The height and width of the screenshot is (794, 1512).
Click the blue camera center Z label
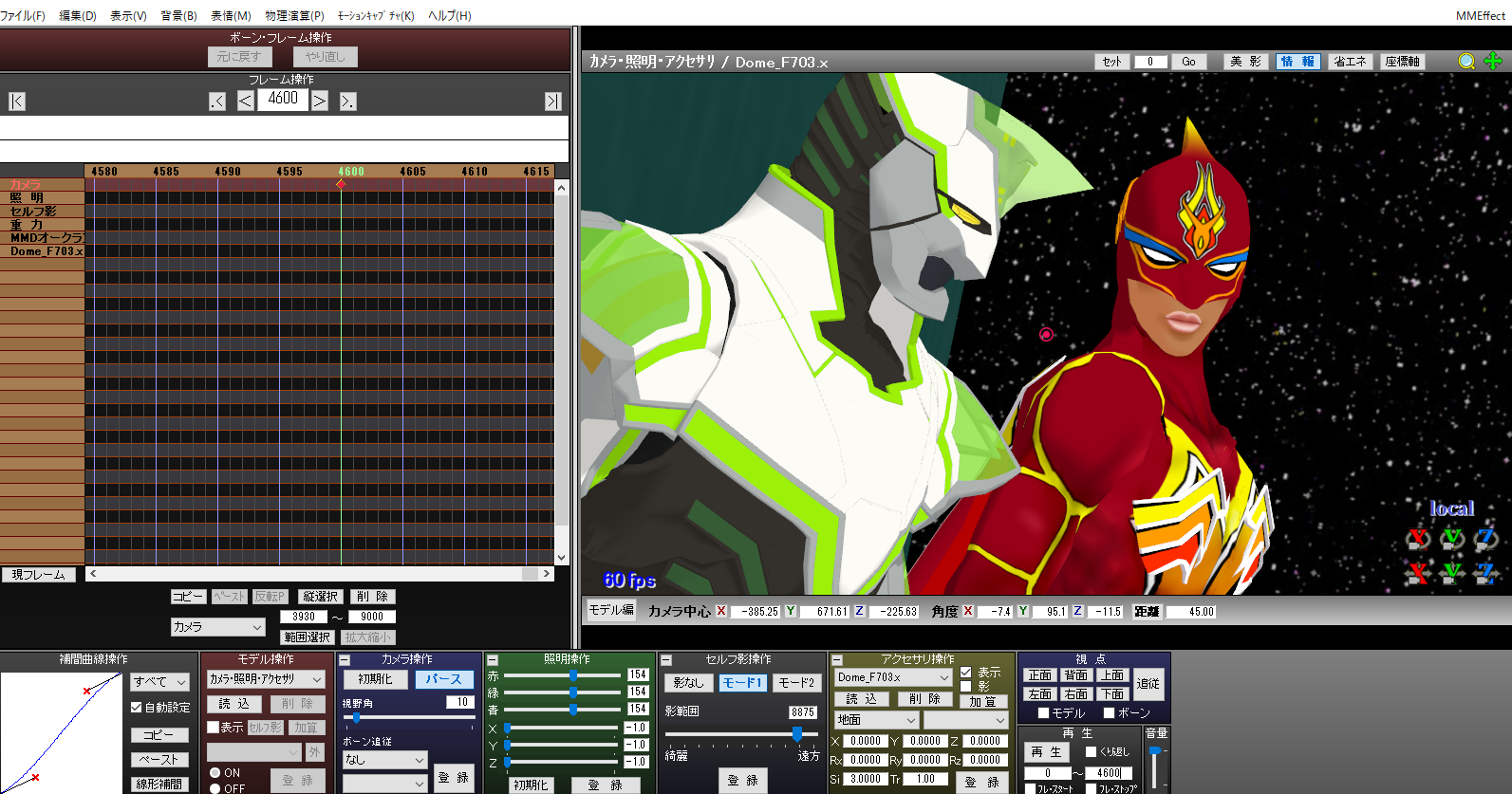[x=859, y=611]
